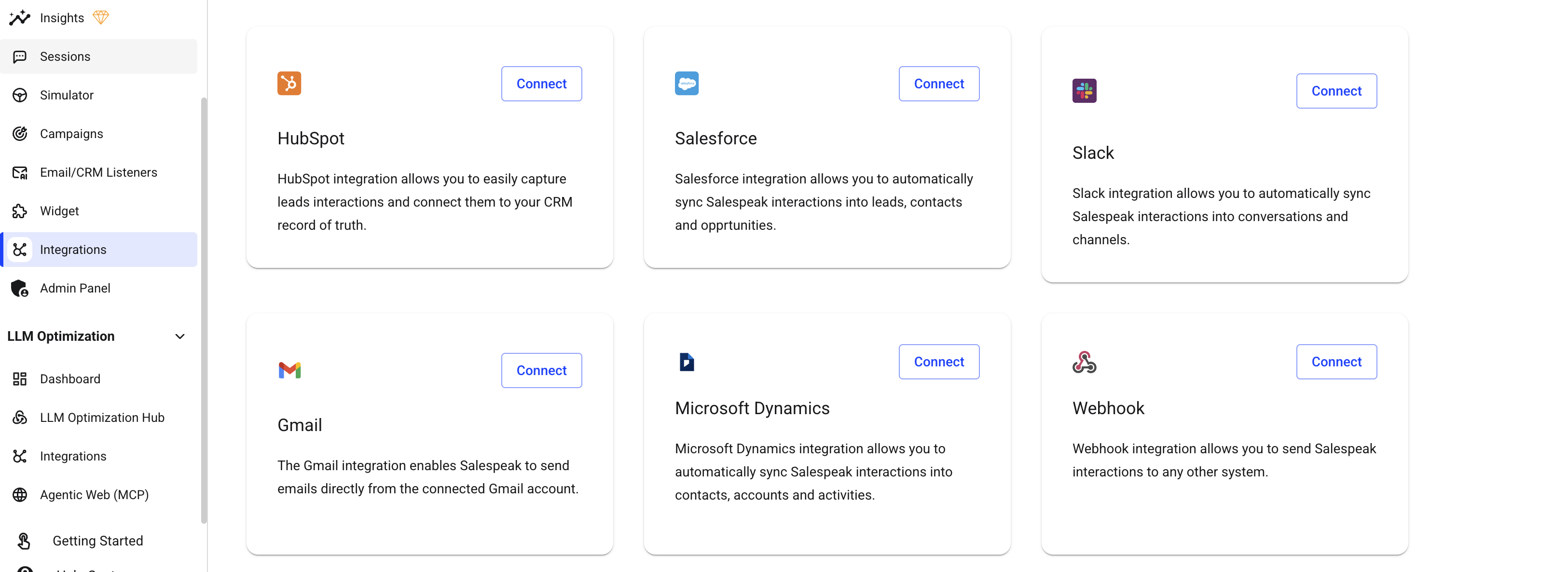The width and height of the screenshot is (1568, 572).
Task: Collapse the LLM Optimization section chevron
Action: 179,336
